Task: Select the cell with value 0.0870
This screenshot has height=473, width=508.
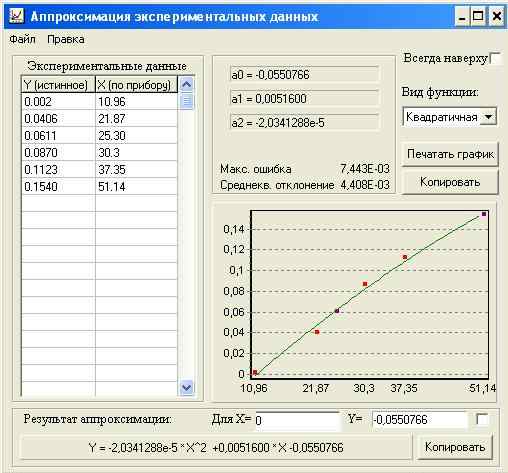Action: (x=58, y=152)
